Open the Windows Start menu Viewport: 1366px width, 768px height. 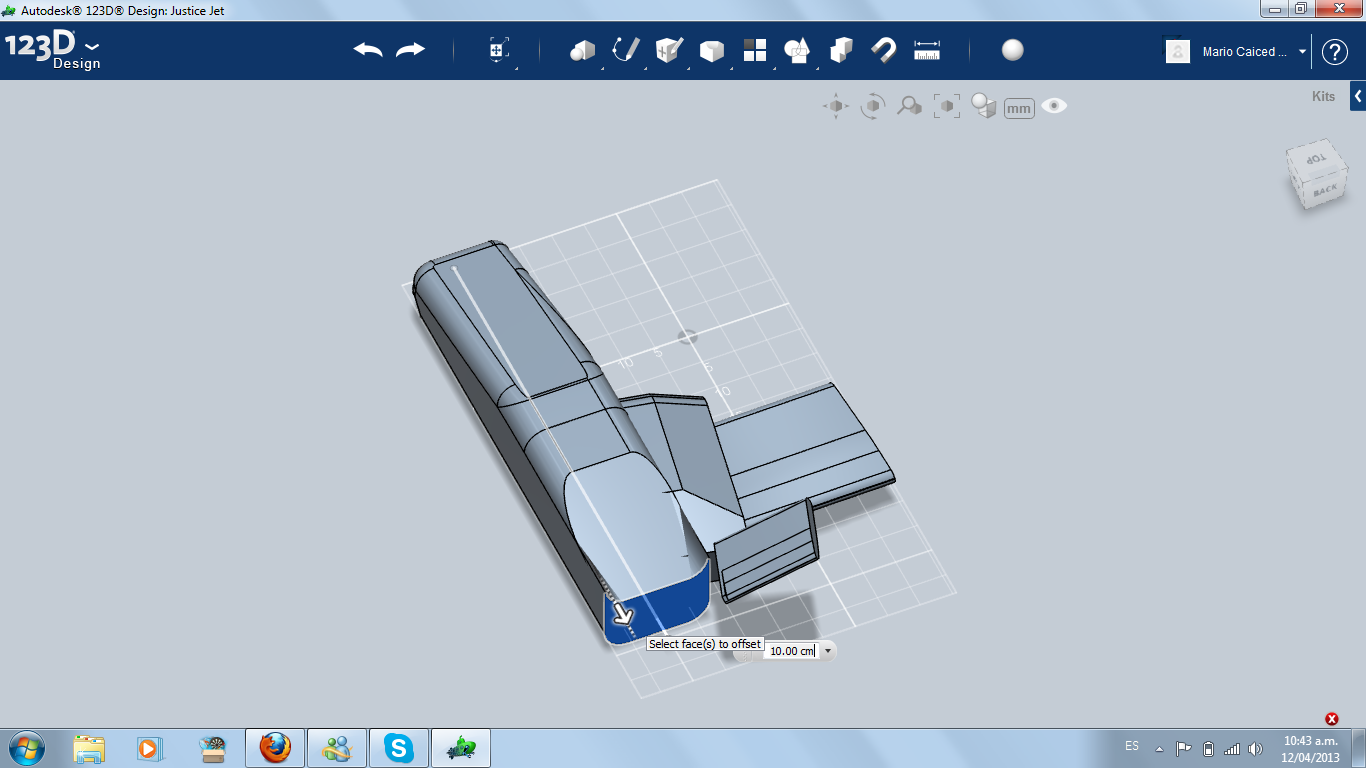27,747
